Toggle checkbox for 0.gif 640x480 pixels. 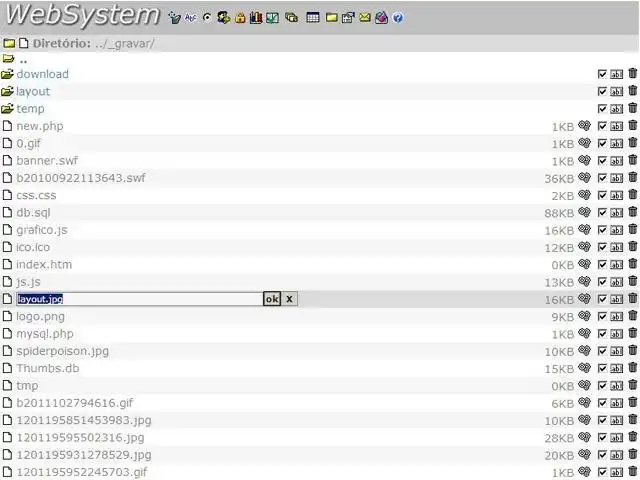coord(602,143)
